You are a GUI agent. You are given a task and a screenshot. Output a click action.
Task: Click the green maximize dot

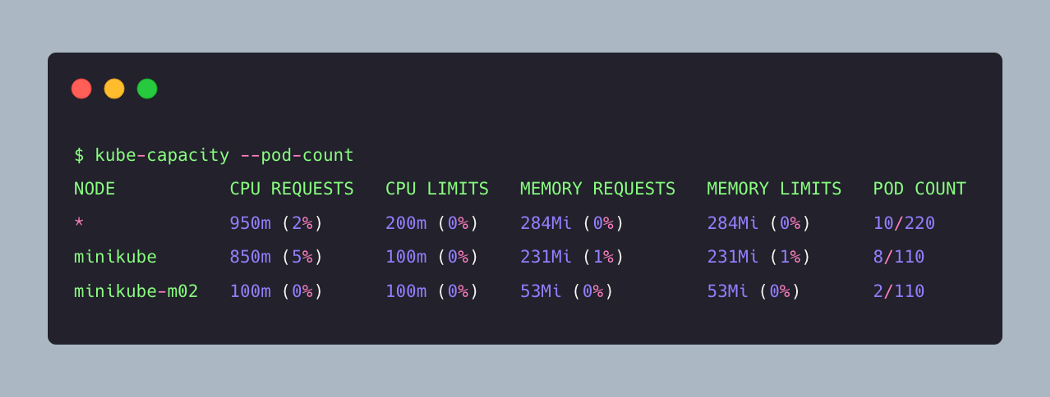147,88
